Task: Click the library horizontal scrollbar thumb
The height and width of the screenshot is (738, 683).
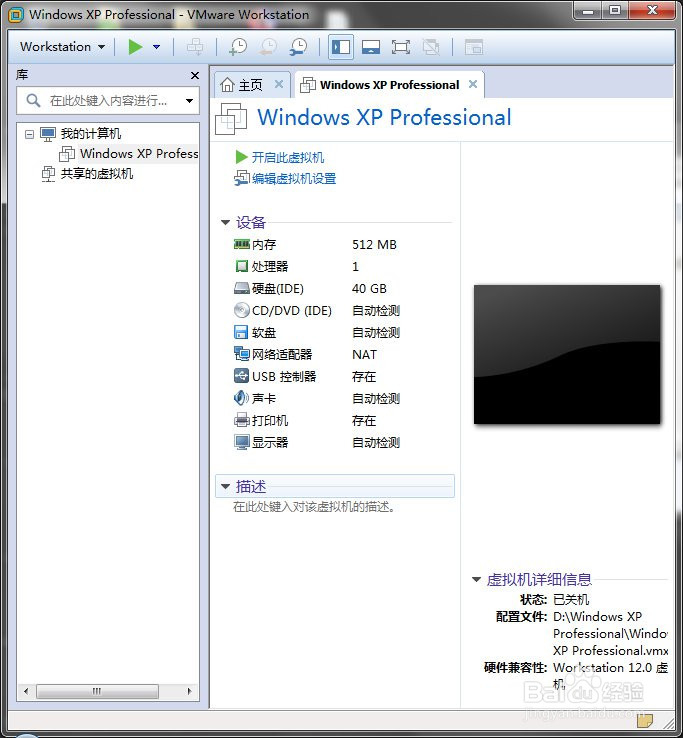Action: [97, 691]
